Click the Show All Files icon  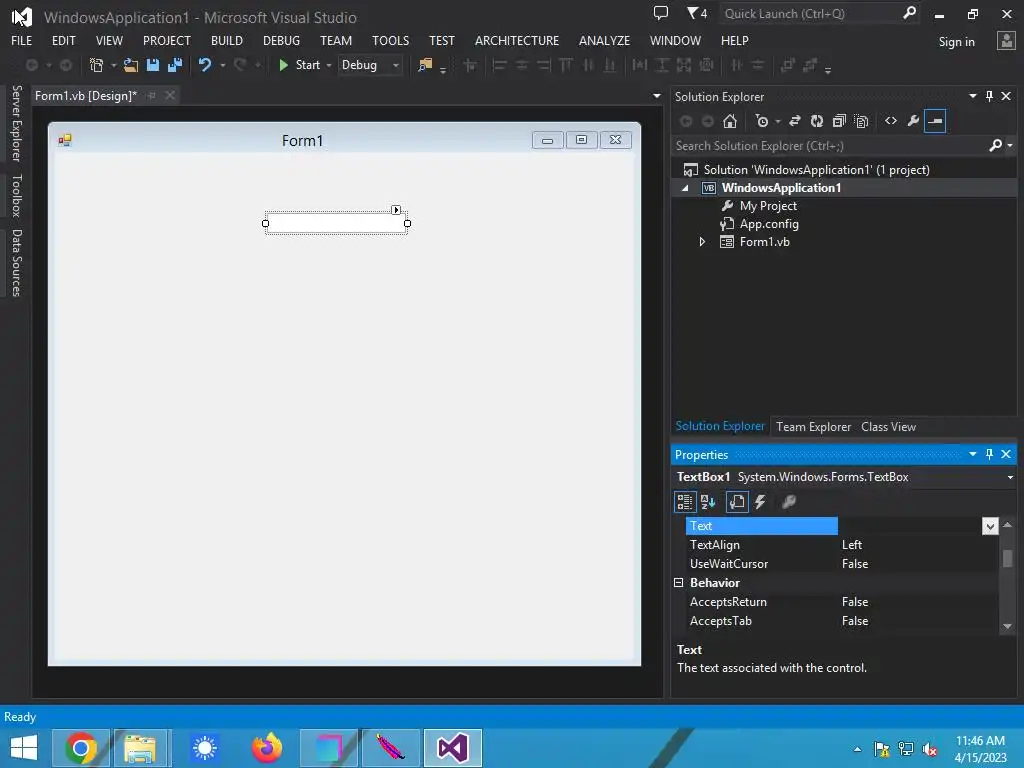(x=861, y=121)
